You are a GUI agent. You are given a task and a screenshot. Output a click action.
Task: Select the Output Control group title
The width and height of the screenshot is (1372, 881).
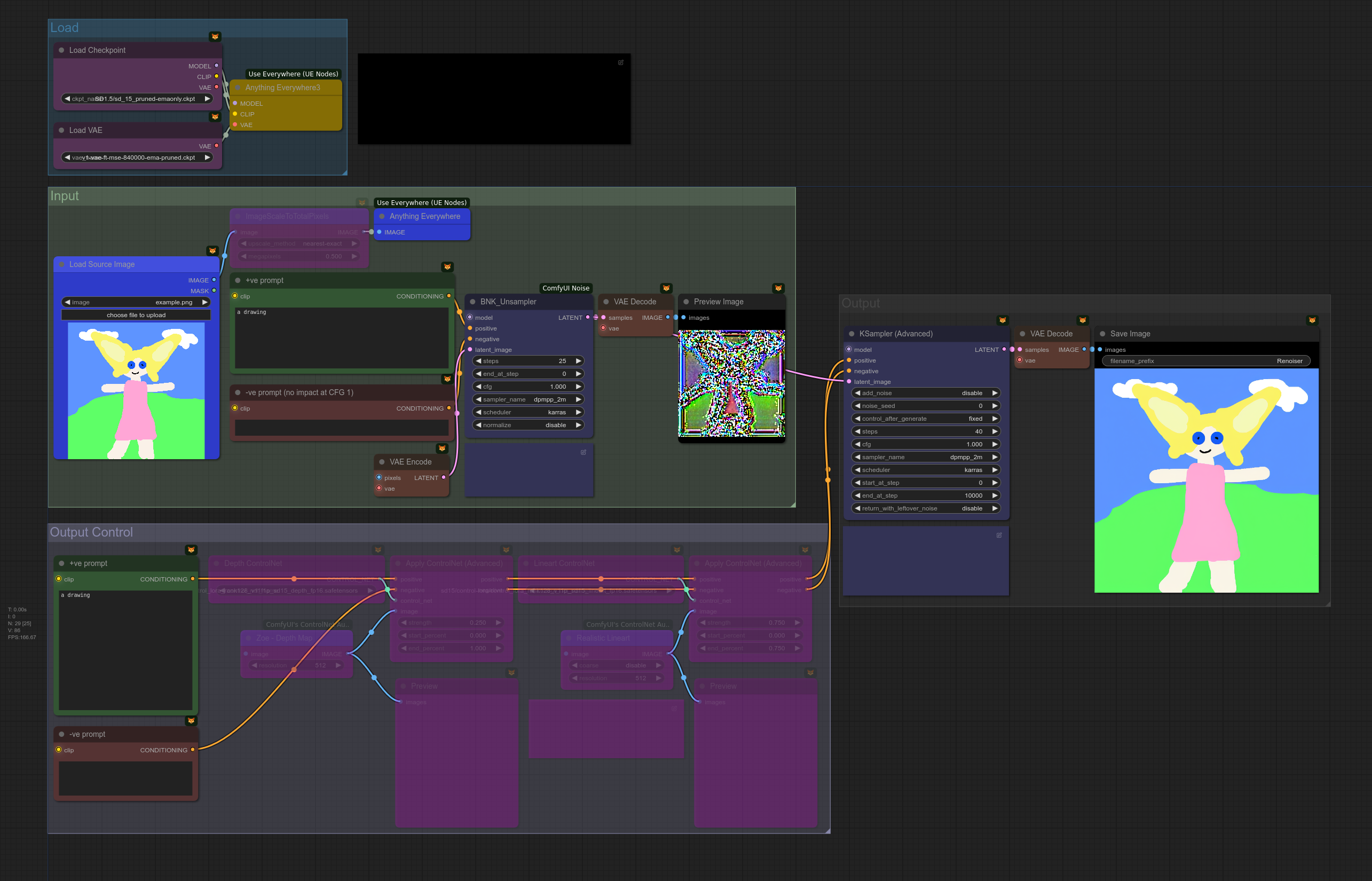tap(91, 532)
